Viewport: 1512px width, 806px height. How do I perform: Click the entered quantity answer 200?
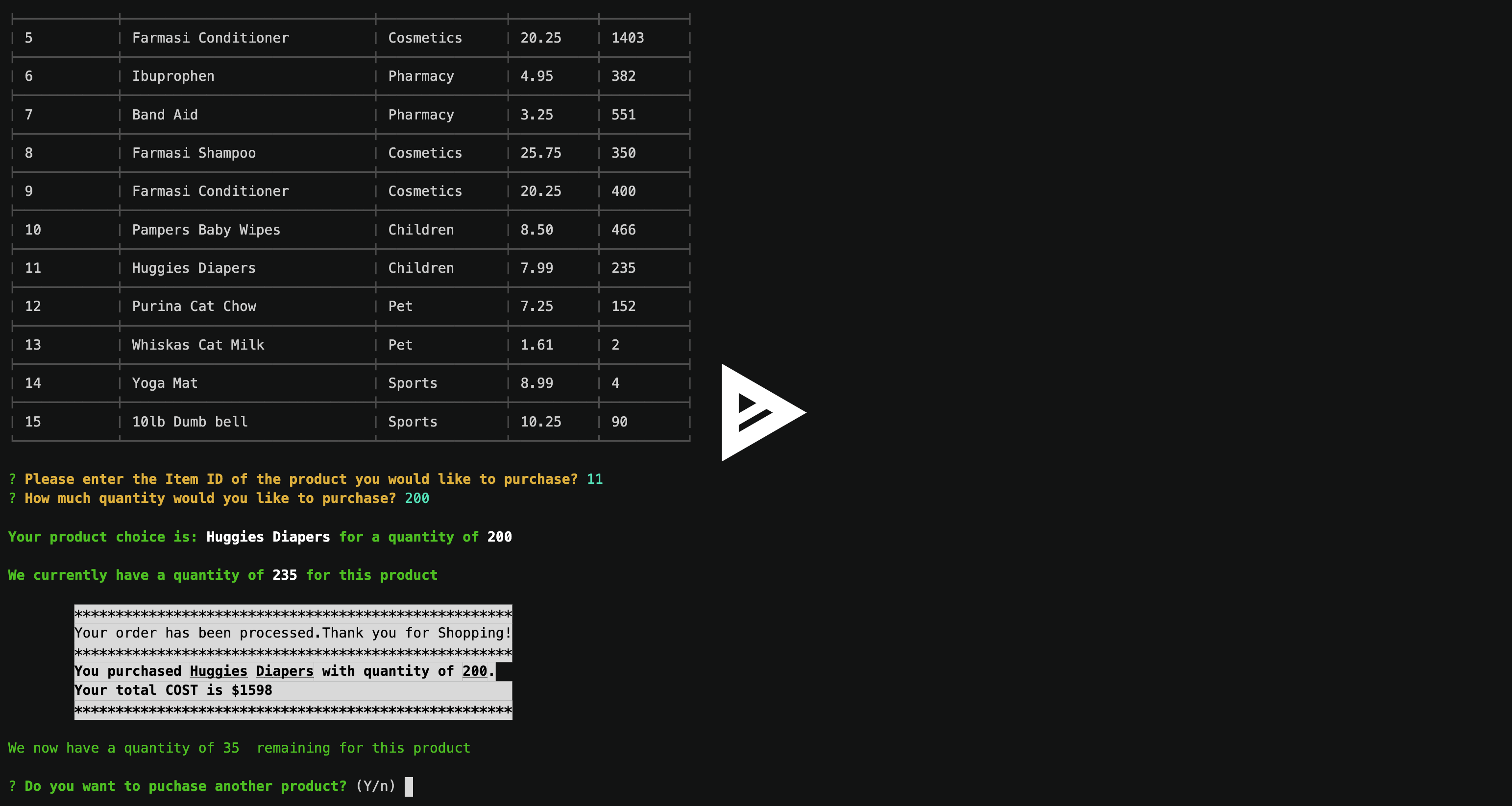pos(417,498)
